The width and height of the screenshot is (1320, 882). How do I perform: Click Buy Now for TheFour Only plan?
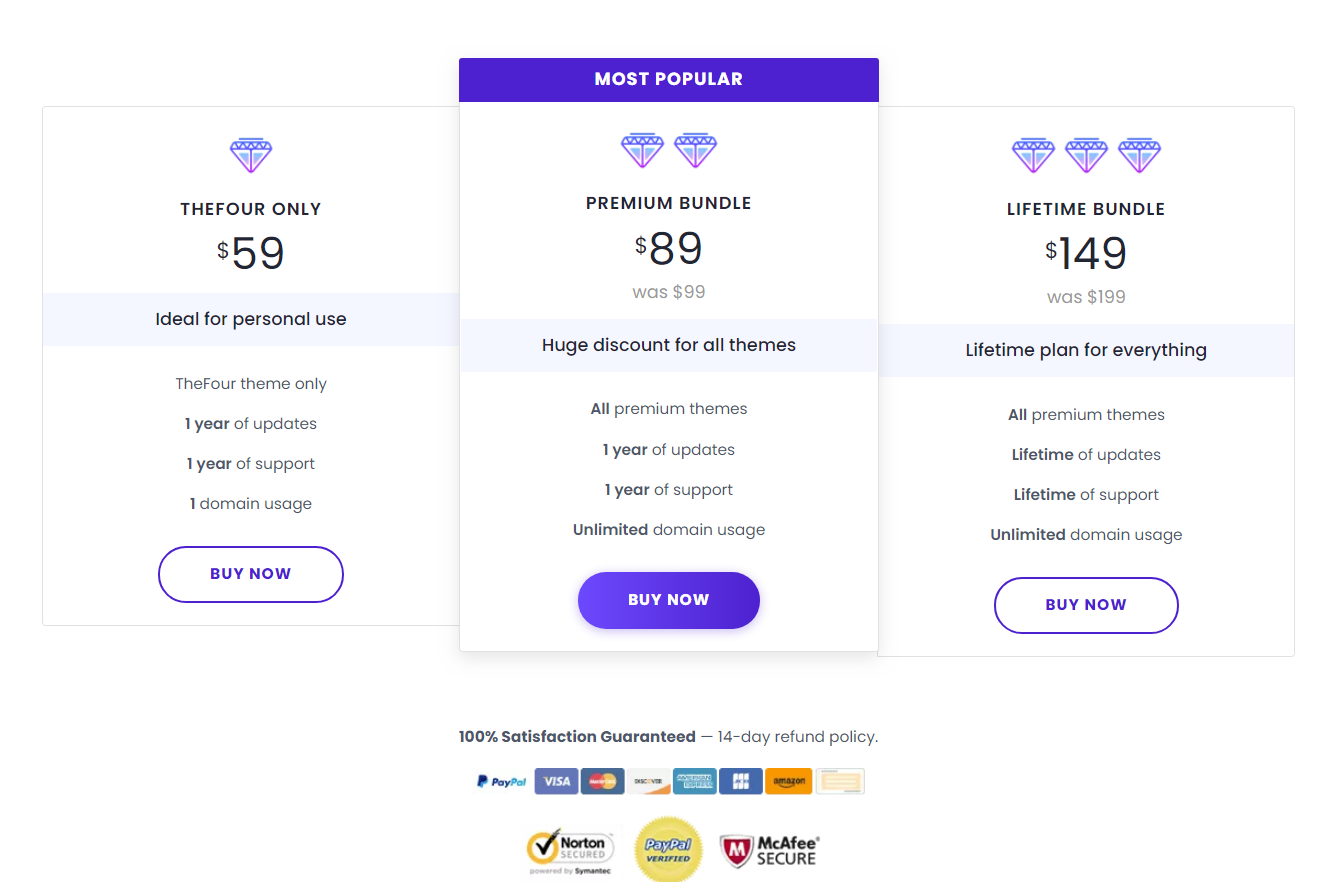250,574
